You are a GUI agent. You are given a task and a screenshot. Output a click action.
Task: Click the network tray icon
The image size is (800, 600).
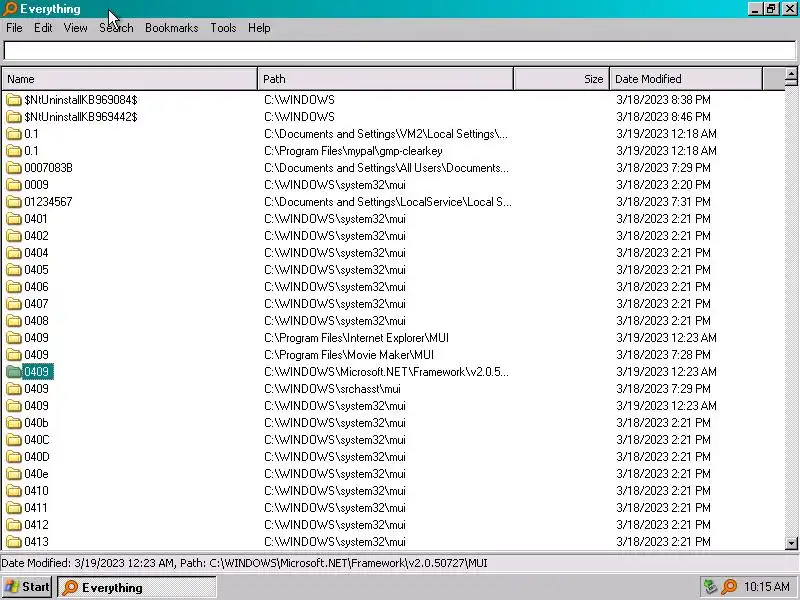pos(710,587)
